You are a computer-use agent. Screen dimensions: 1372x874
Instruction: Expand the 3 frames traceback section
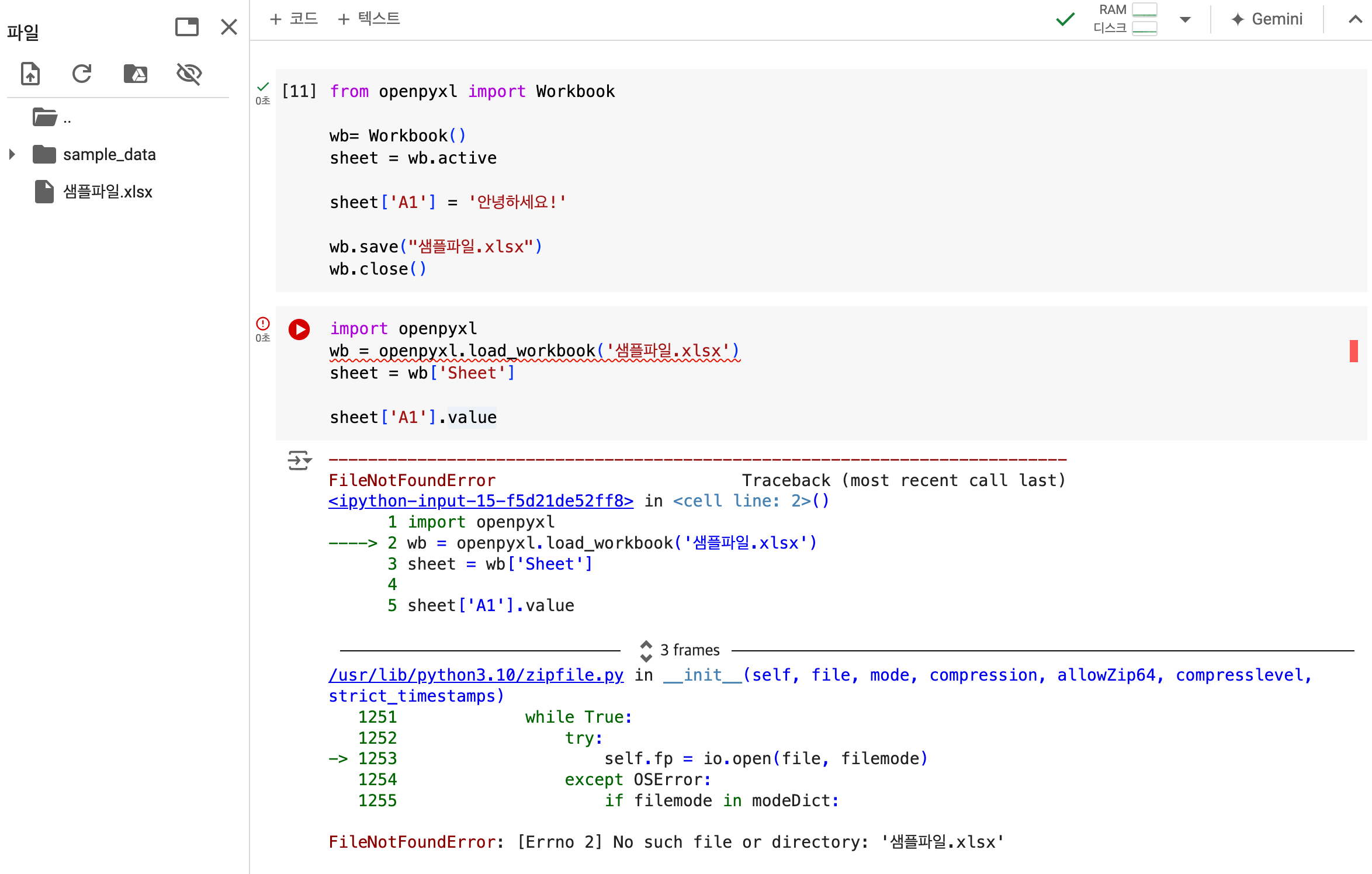coord(680,650)
